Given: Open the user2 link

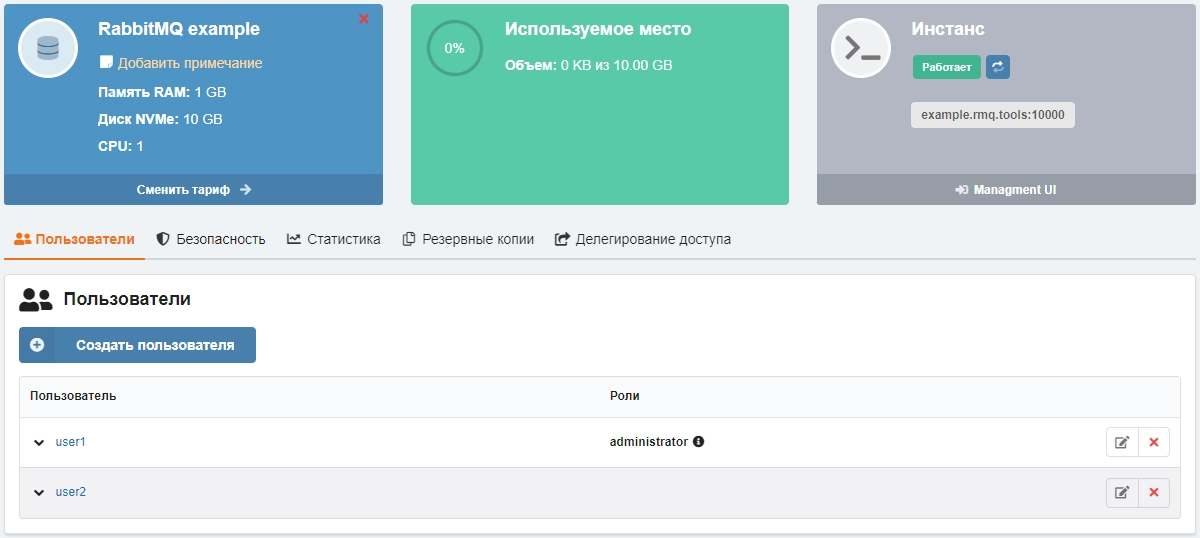Looking at the screenshot, I should click(71, 492).
